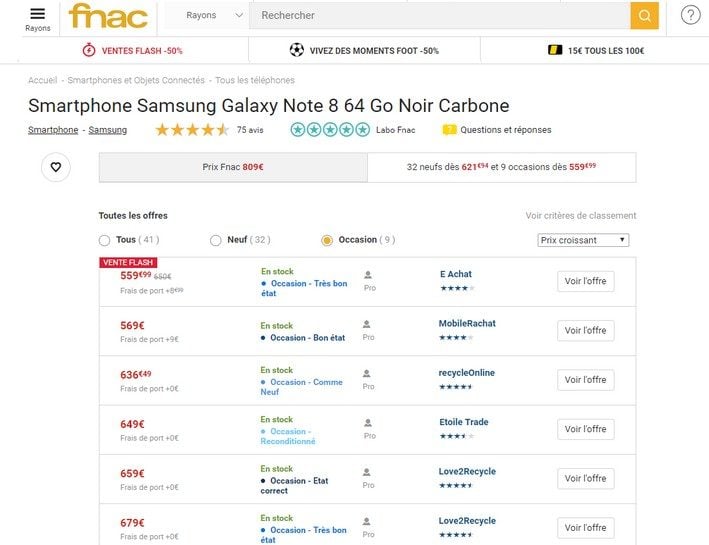The height and width of the screenshot is (545, 709).
Task: Expand Voir critères de classement
Action: pyautogui.click(x=581, y=216)
